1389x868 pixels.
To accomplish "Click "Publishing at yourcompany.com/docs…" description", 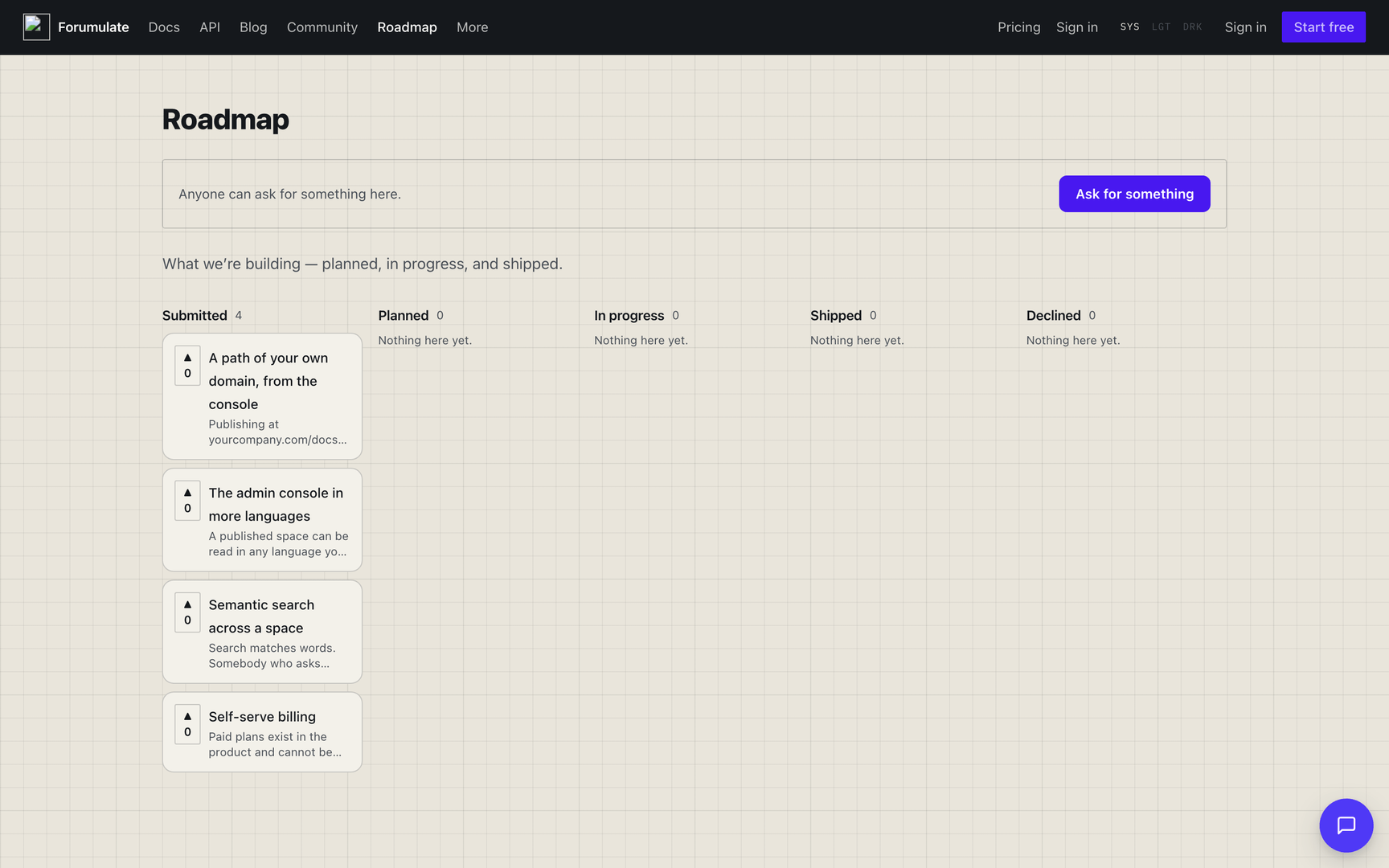I will coord(278,432).
